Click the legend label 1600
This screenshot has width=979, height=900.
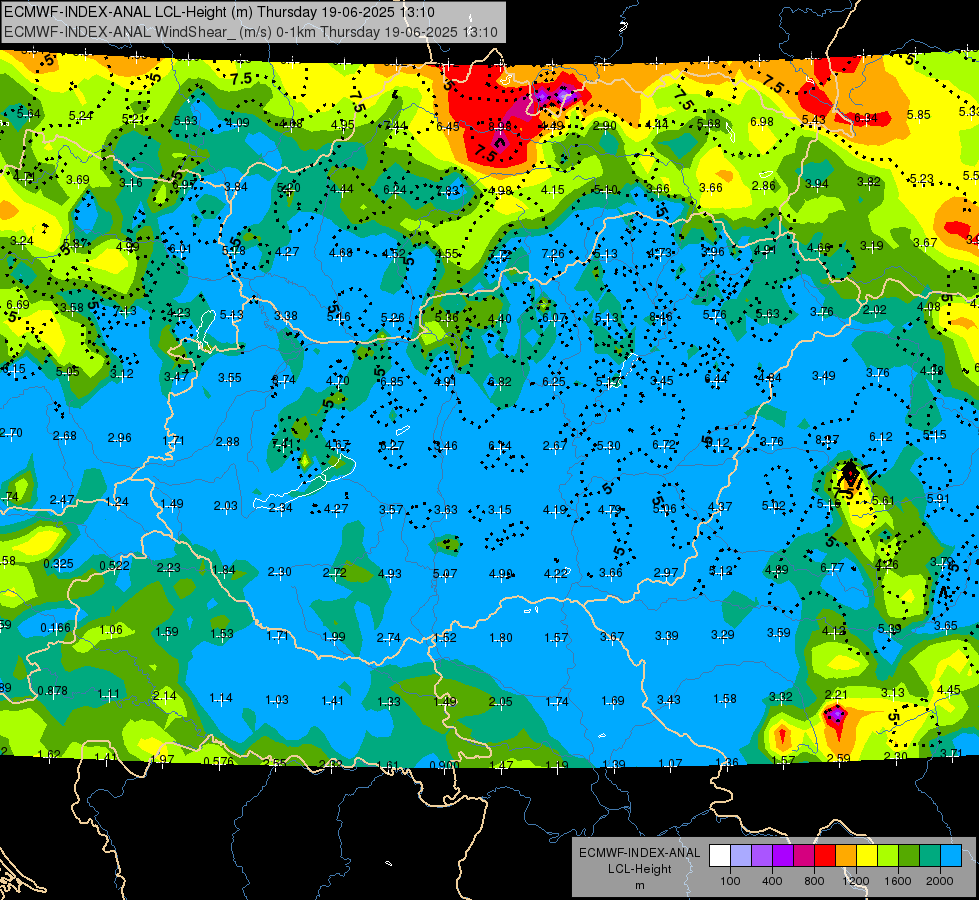(x=898, y=881)
